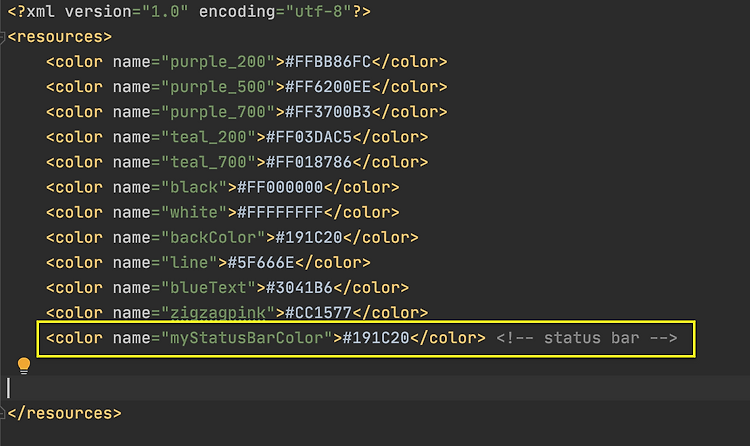Click the blueText color name
This screenshot has width=750, height=446.
[208, 288]
